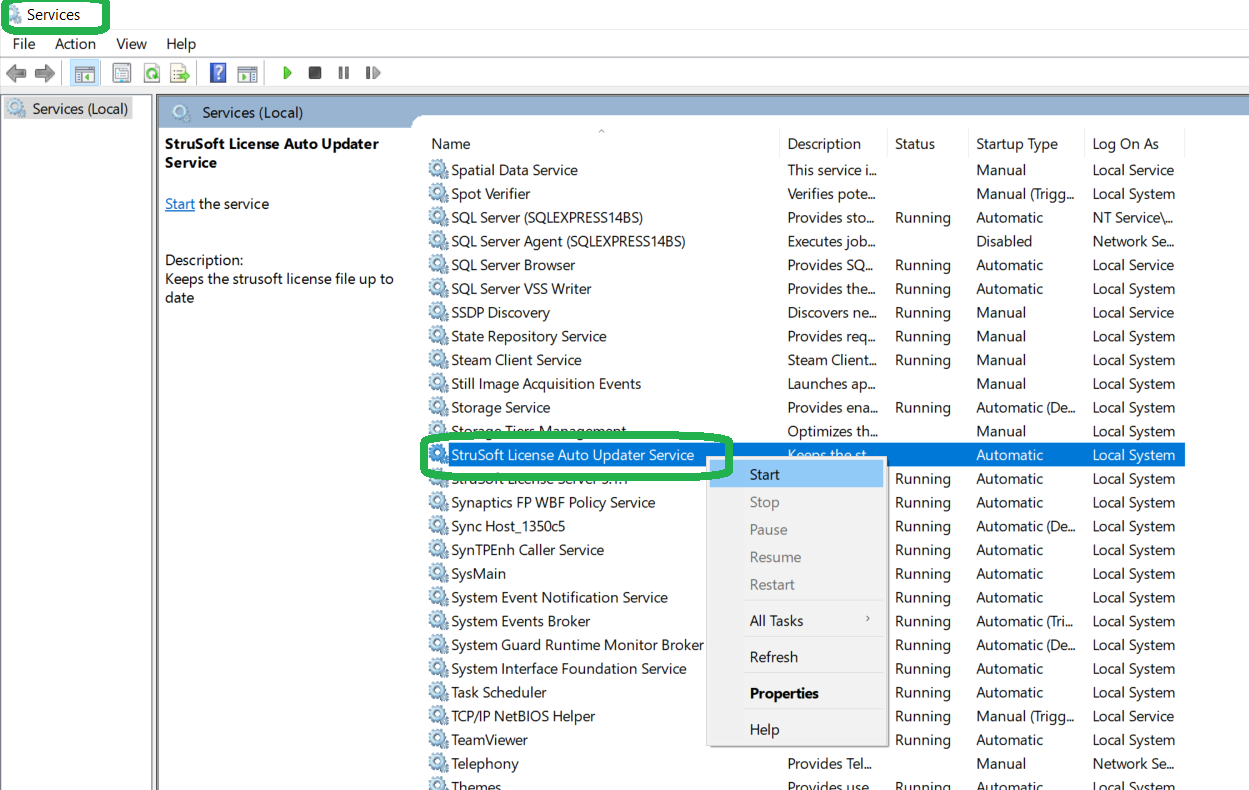This screenshot has height=790, width=1249.
Task: Click Manual (Trigg... startup of Spot Verifier
Action: pyautogui.click(x=1026, y=193)
